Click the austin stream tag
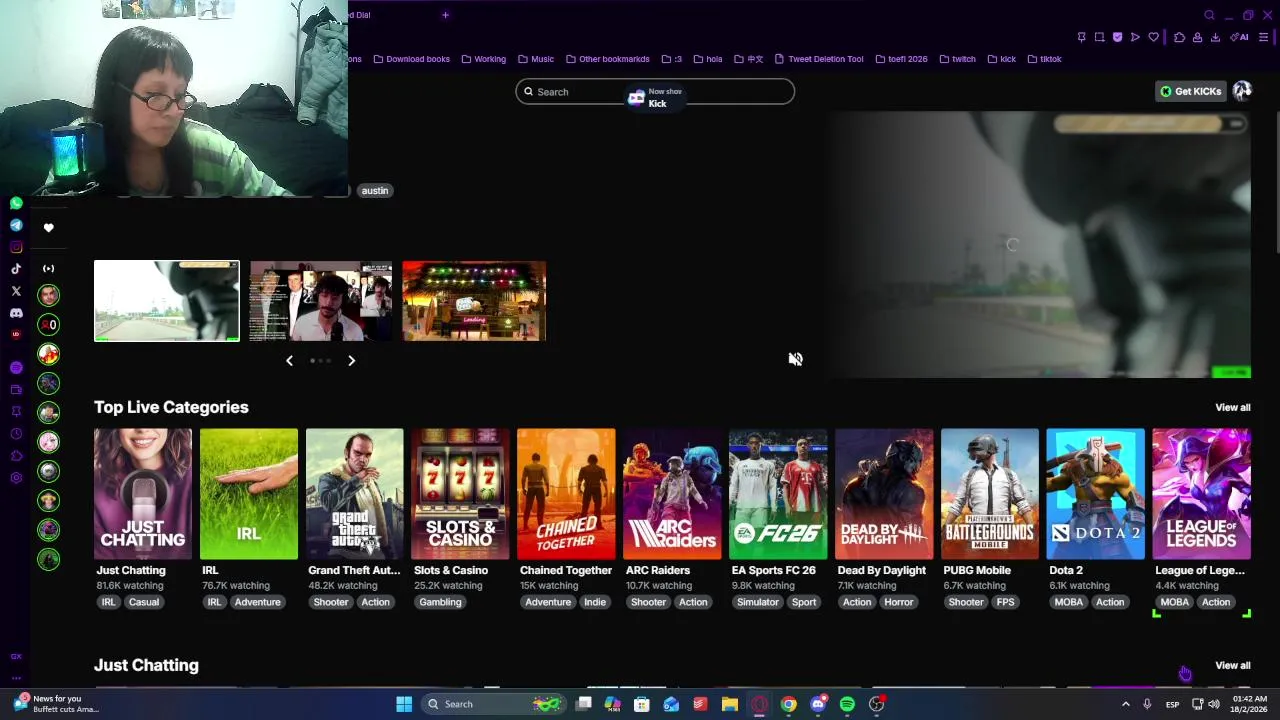Viewport: 1280px width, 720px height. tap(375, 190)
